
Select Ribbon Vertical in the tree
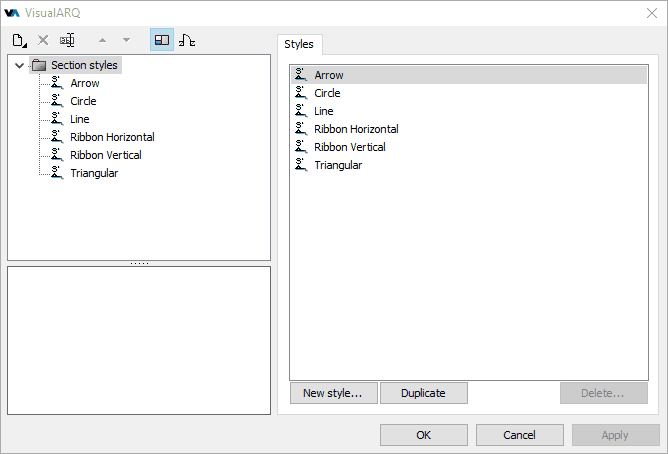point(106,155)
